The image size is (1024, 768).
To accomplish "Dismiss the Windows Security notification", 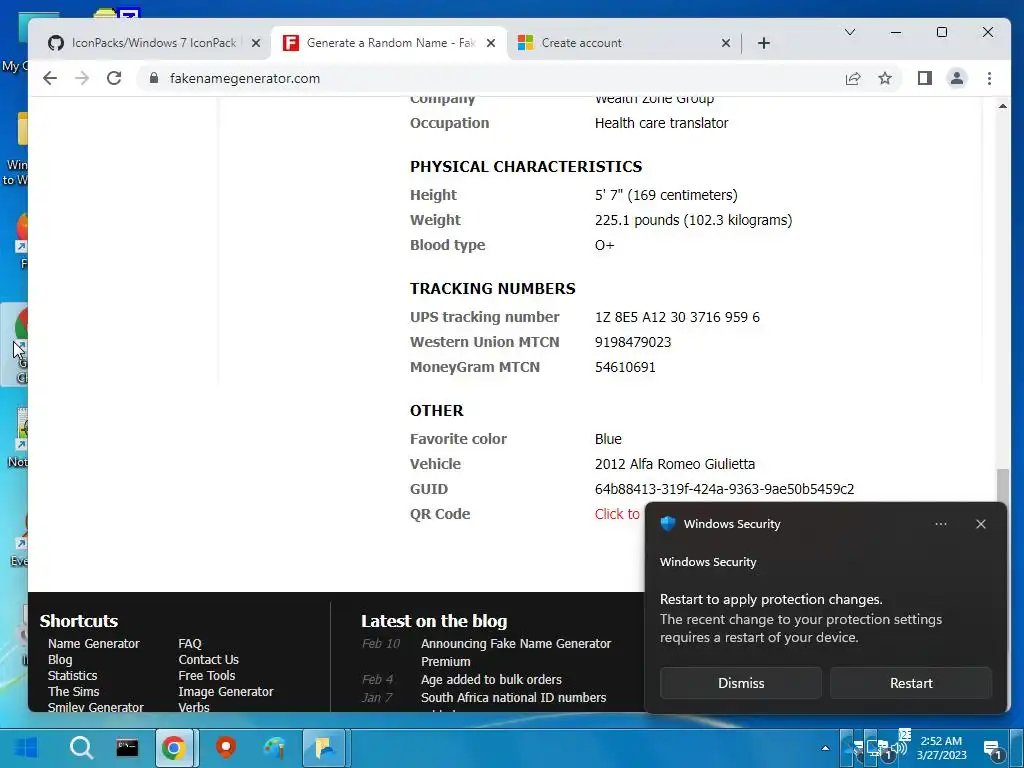I will pyautogui.click(x=741, y=683).
